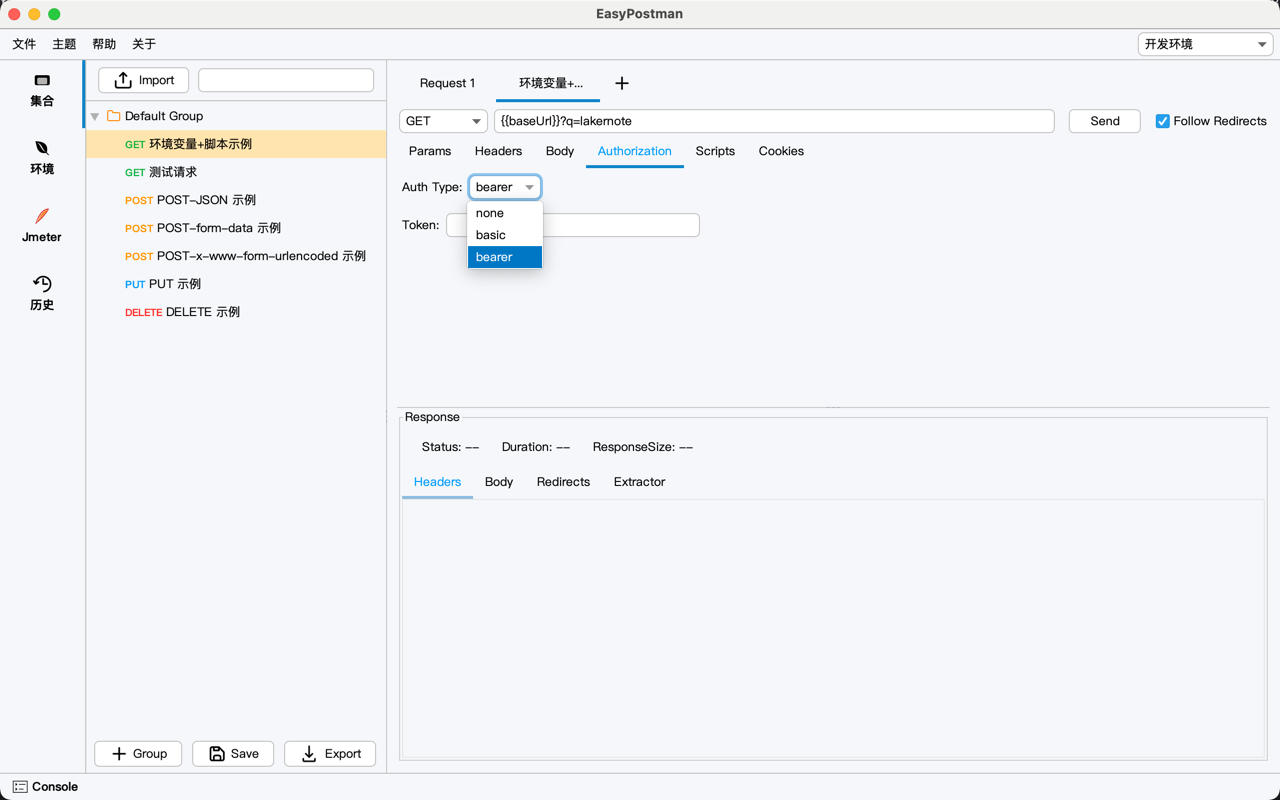Switch to Redirects tab
The image size is (1280, 800).
tap(563, 482)
